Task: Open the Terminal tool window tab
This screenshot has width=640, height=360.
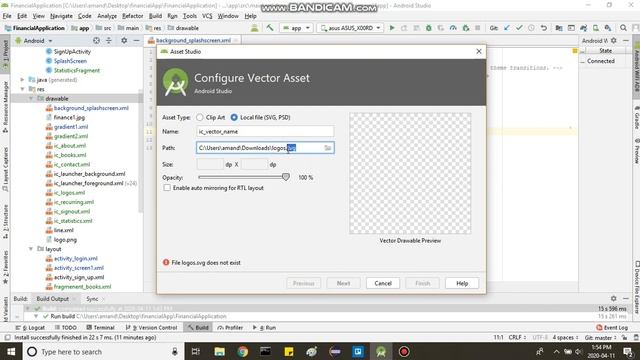Action: (100, 327)
